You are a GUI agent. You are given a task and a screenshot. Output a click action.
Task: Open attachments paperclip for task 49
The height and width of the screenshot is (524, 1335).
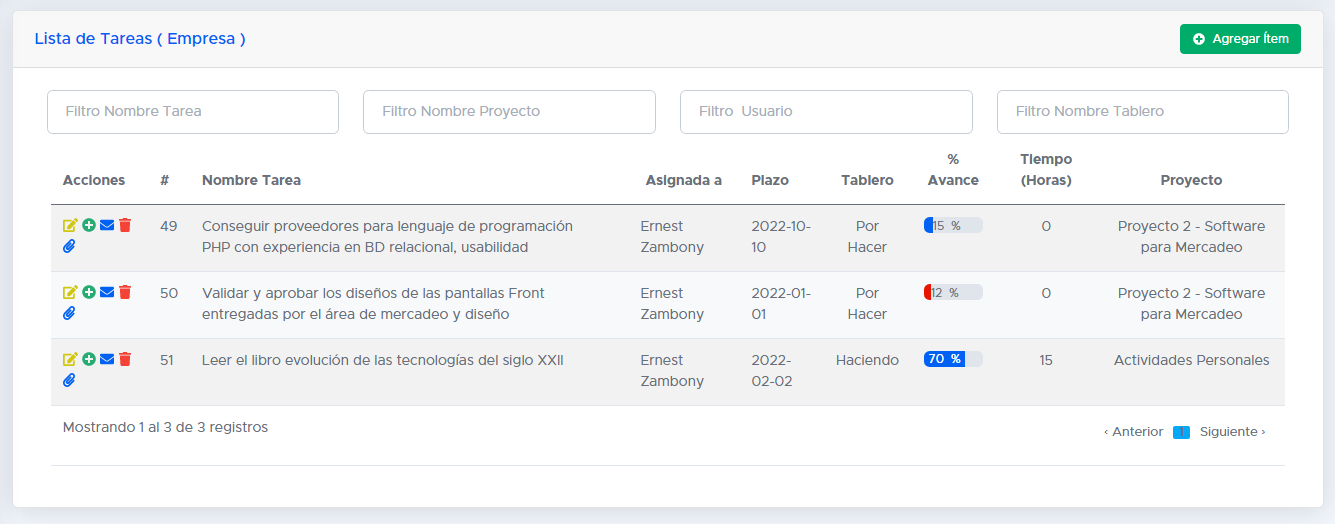(x=69, y=246)
